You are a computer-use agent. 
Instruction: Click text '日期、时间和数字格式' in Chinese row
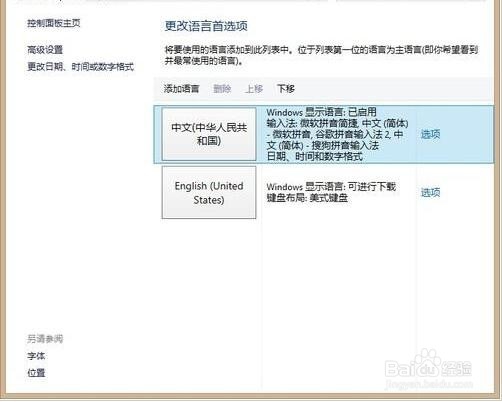tap(314, 156)
